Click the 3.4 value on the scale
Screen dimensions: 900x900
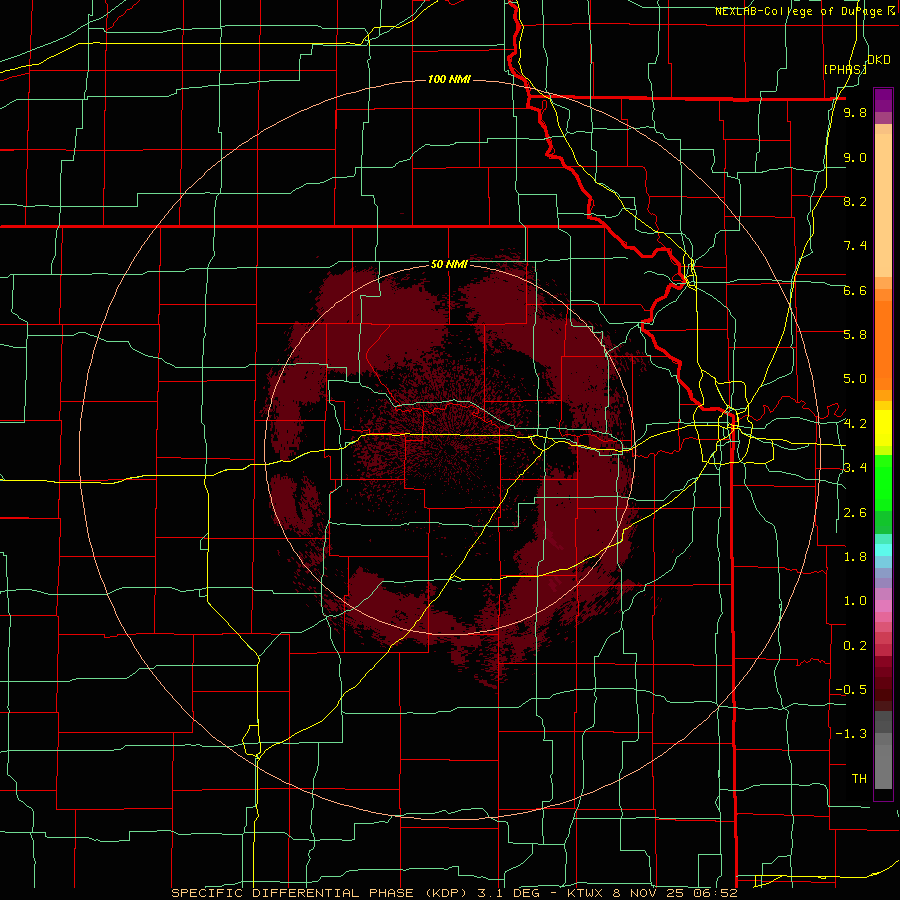pyautogui.click(x=855, y=467)
